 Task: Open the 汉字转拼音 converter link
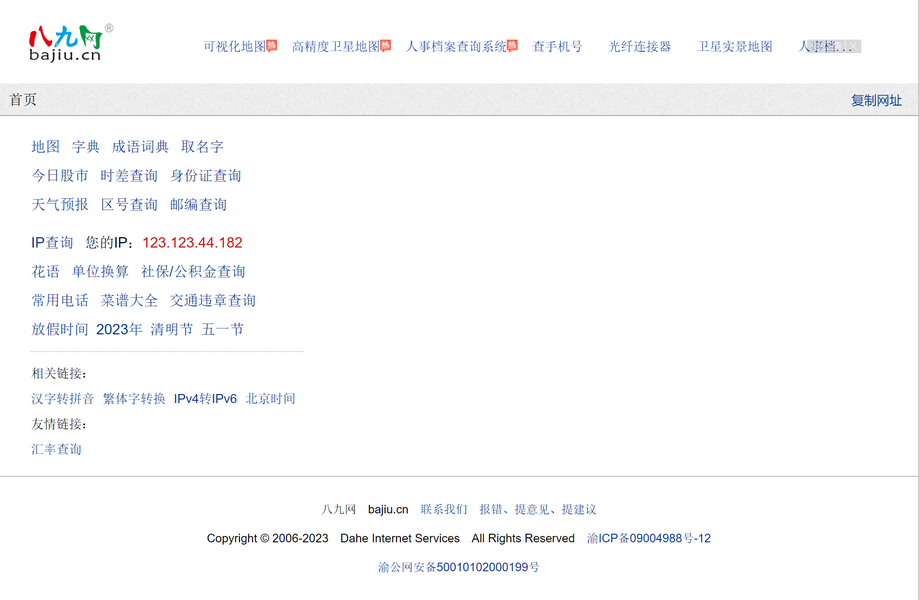point(63,399)
